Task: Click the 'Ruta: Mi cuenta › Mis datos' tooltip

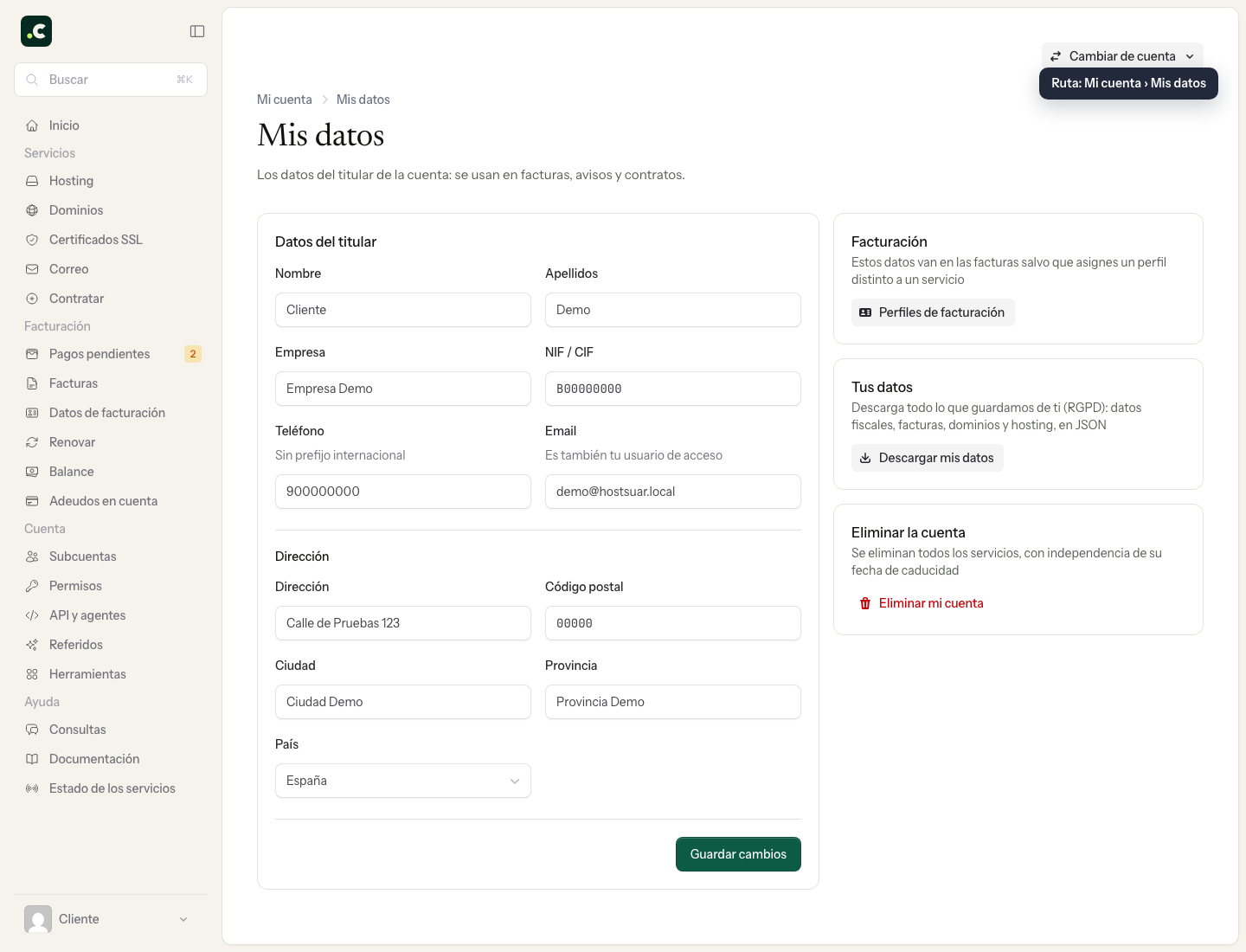Action: click(x=1128, y=83)
